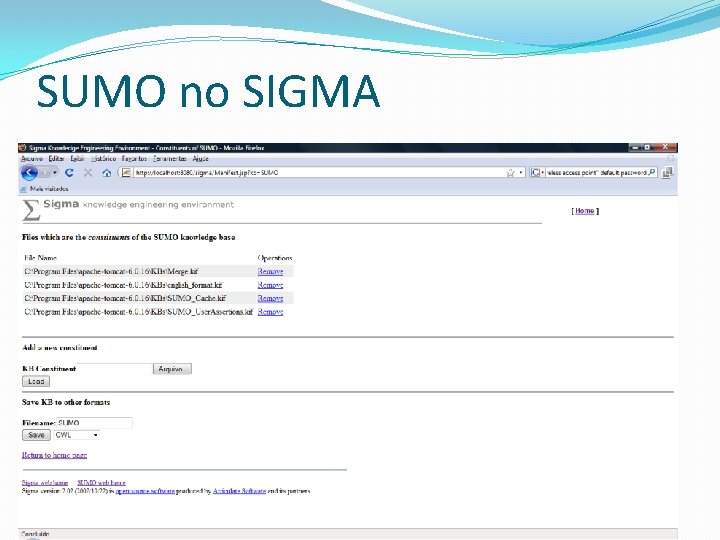Remove the SUMO_Cache.kif constituent
This screenshot has height=540, width=720.
(x=270, y=298)
